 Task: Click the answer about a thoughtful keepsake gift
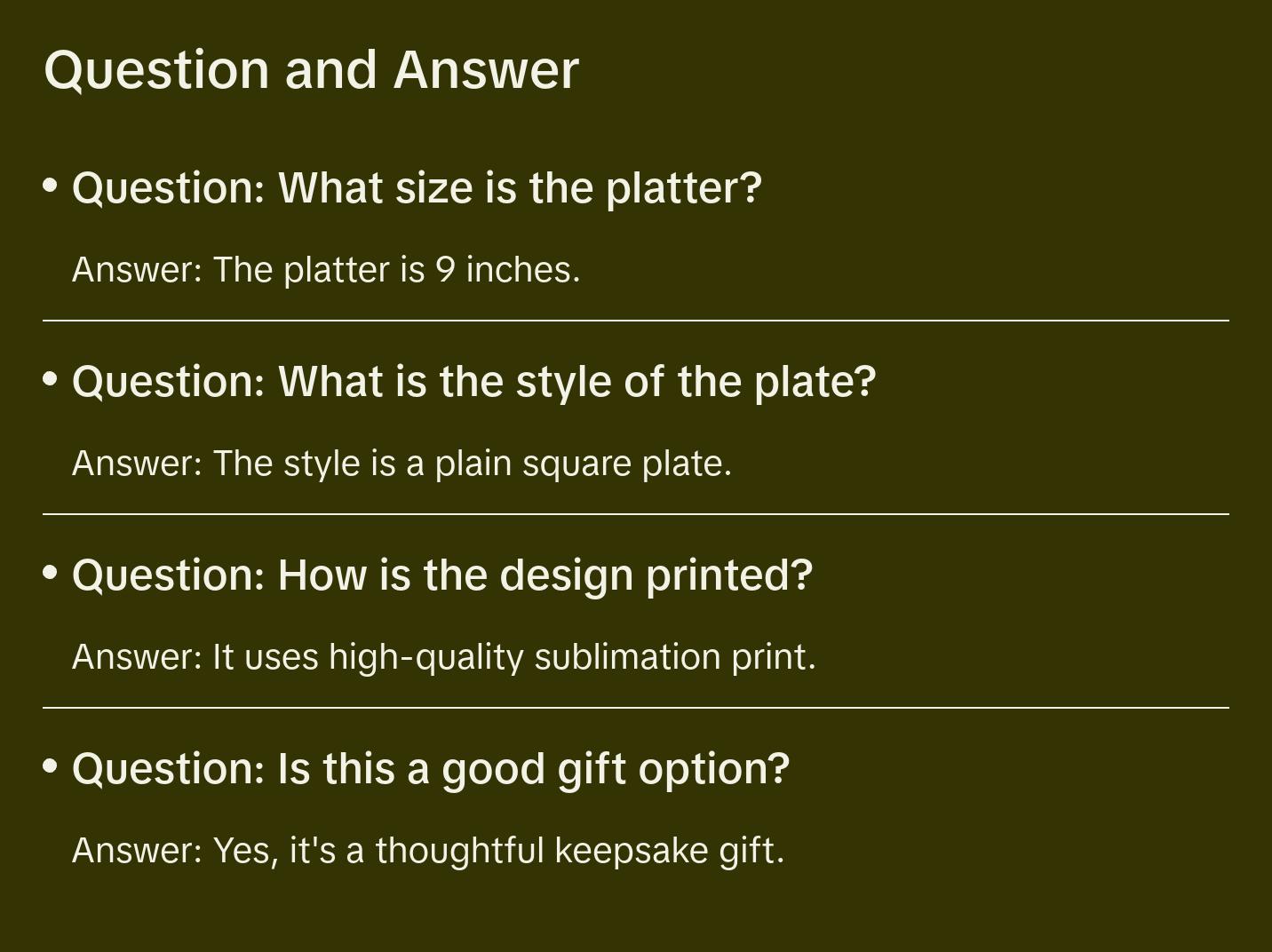[428, 851]
